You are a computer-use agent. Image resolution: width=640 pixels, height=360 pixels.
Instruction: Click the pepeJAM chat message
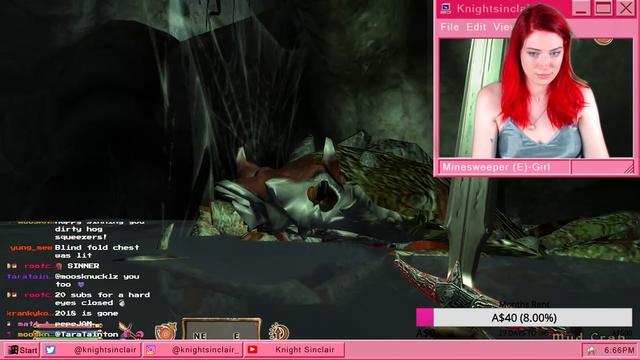point(73,324)
